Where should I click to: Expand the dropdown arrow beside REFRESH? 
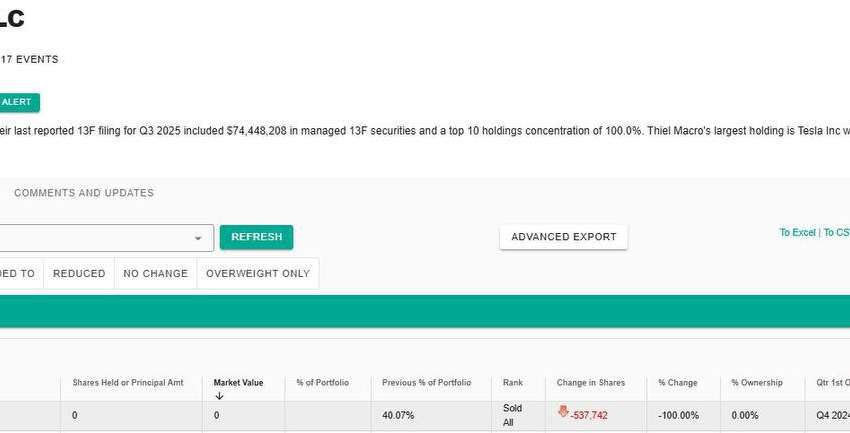pos(197,238)
